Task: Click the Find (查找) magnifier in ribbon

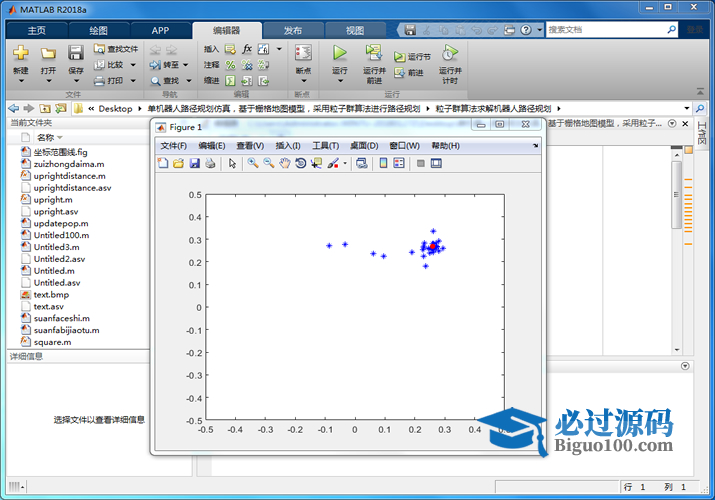Action: point(155,81)
